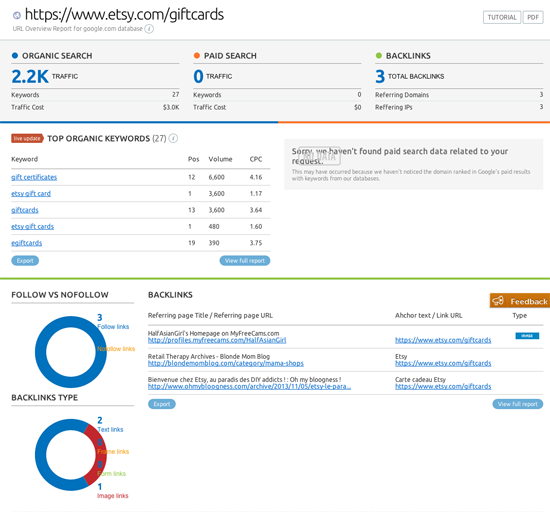Click the PAID SEARCH heading

230,56
